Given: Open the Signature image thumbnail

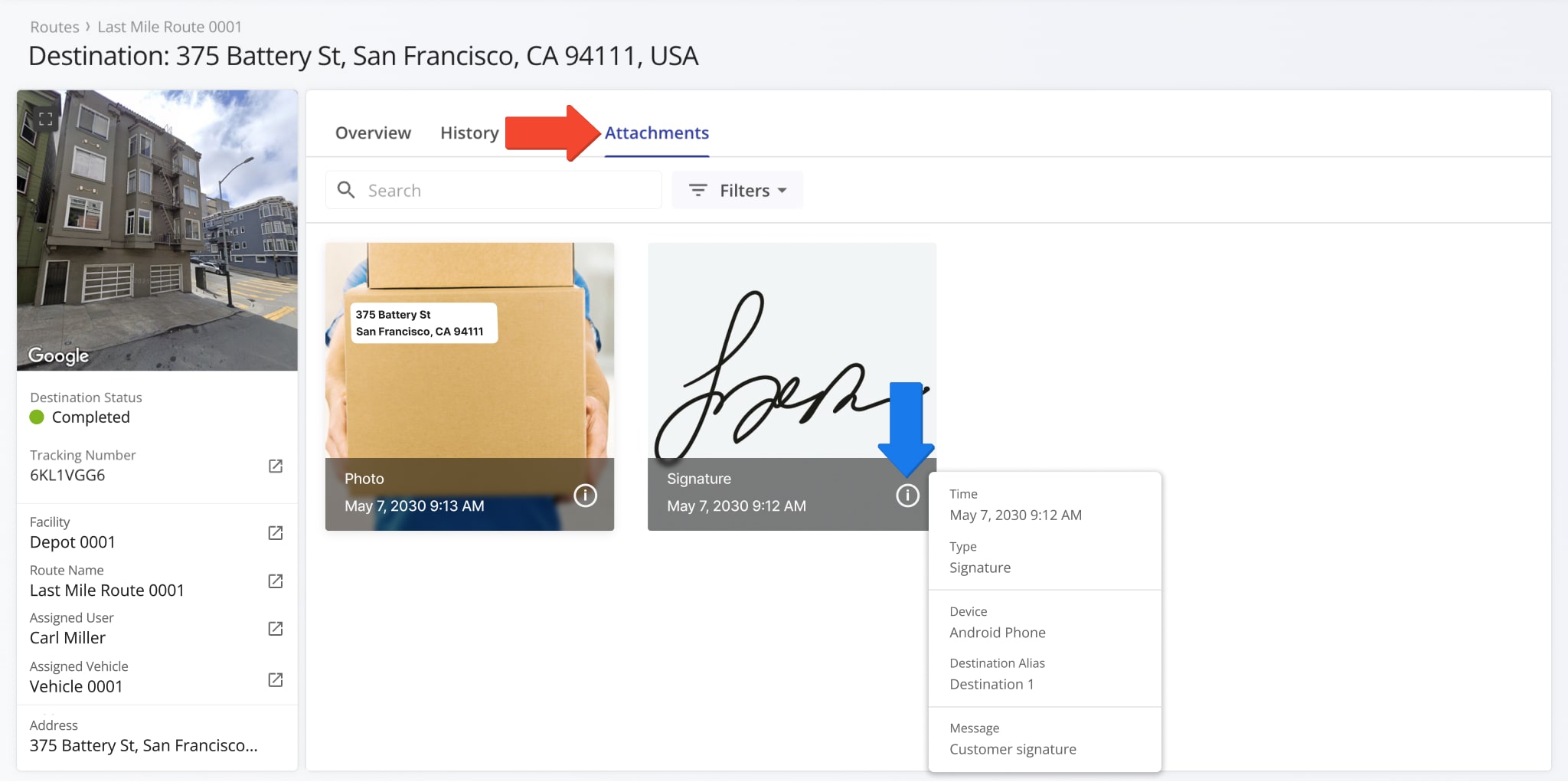Looking at the screenshot, I should pos(791,352).
